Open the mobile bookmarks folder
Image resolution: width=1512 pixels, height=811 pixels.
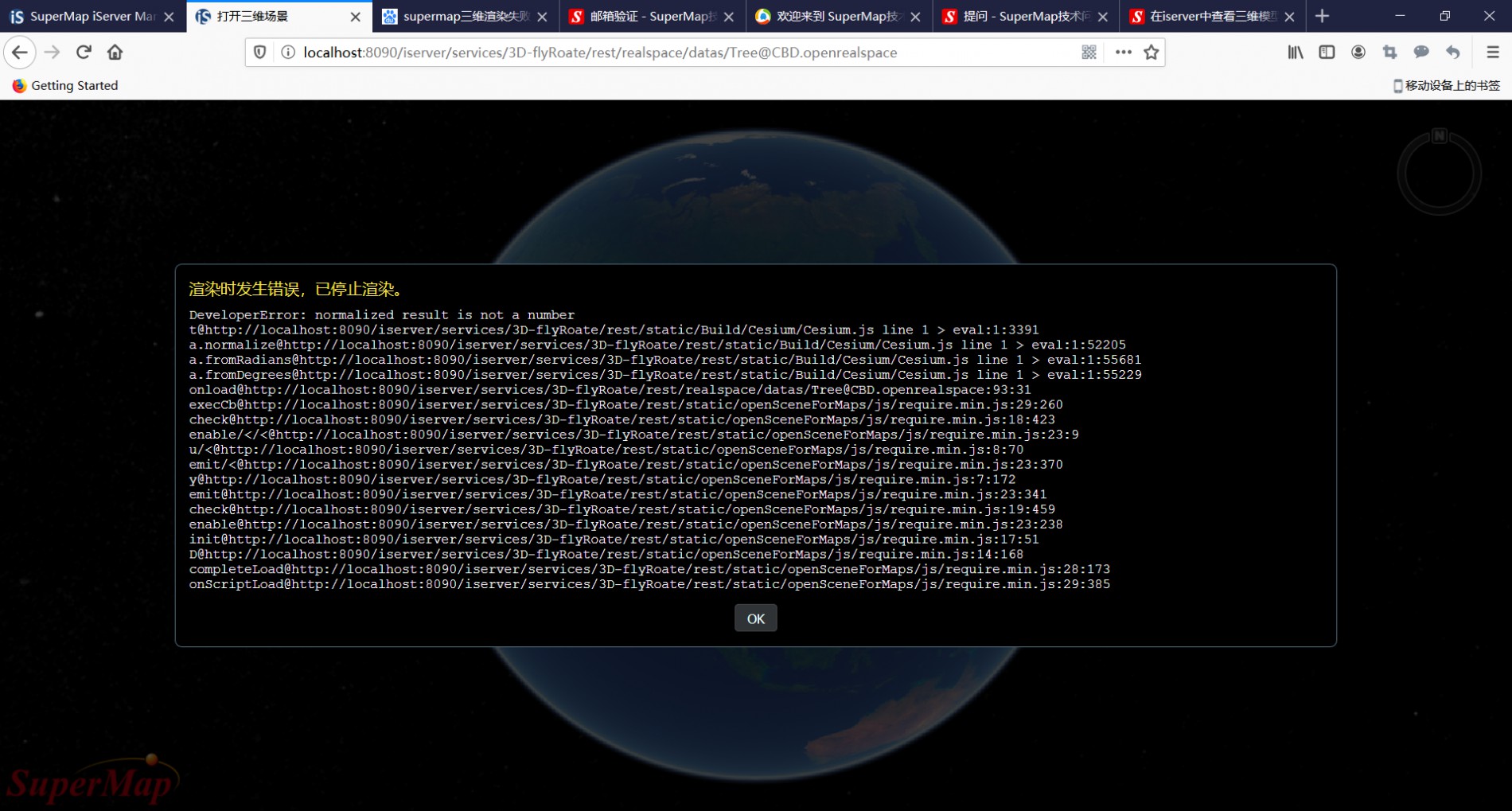(1446, 85)
